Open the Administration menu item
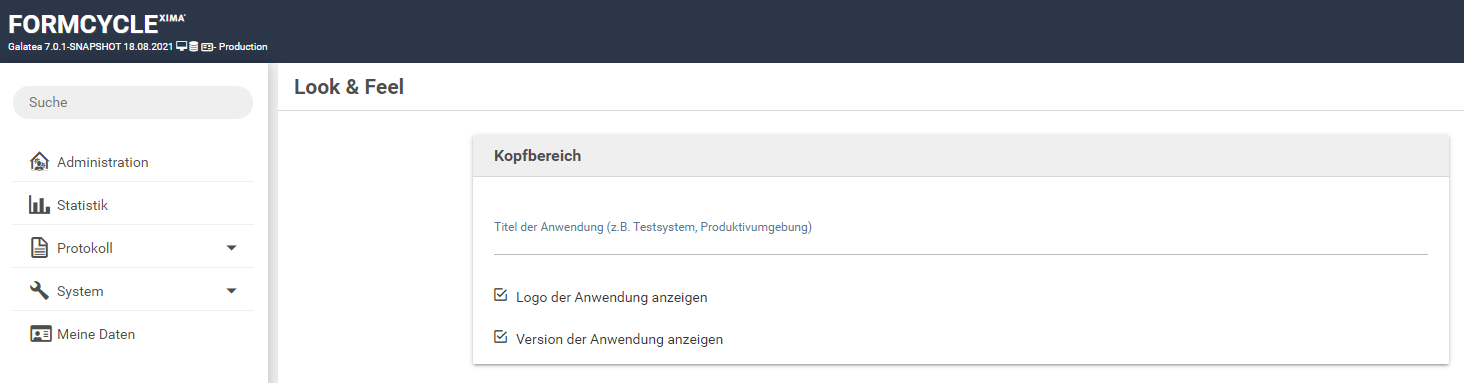This screenshot has height=383, width=1464. click(133, 162)
